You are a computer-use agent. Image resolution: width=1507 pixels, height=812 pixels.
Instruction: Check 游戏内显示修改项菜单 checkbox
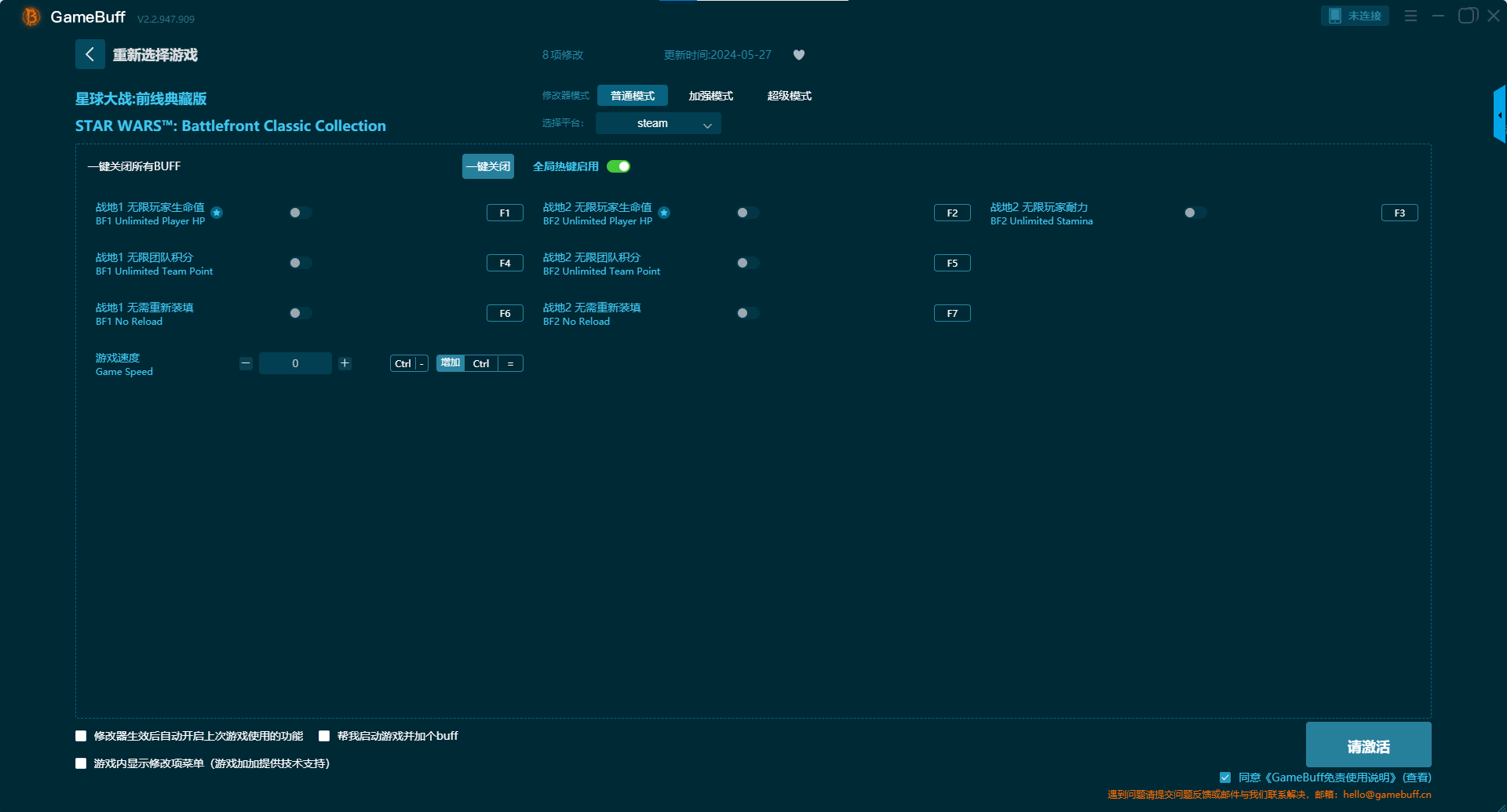(81, 763)
